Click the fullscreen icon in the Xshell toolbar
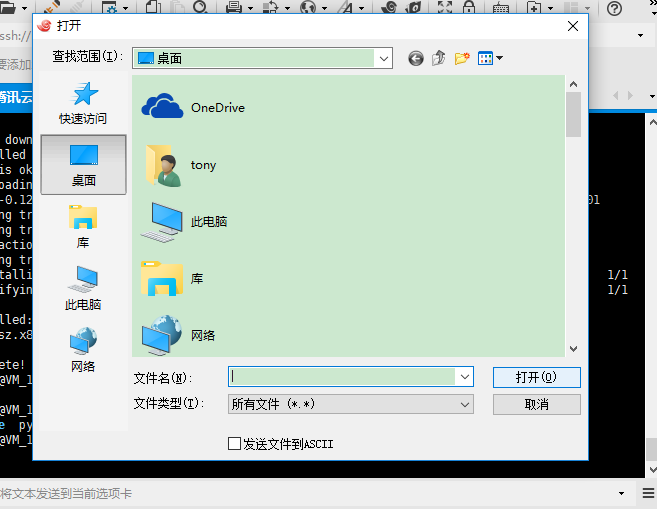 445,7
